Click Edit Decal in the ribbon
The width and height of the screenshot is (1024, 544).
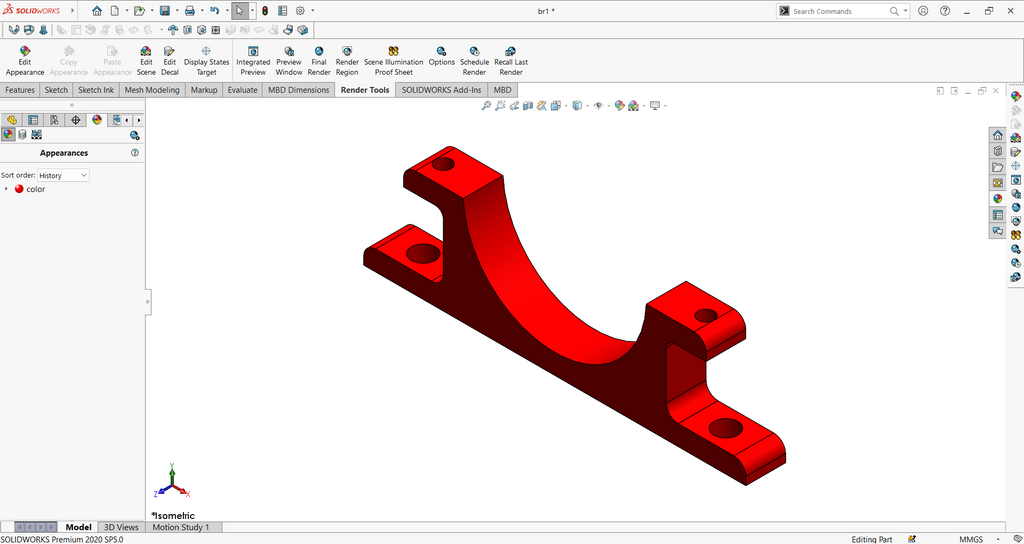tap(170, 61)
